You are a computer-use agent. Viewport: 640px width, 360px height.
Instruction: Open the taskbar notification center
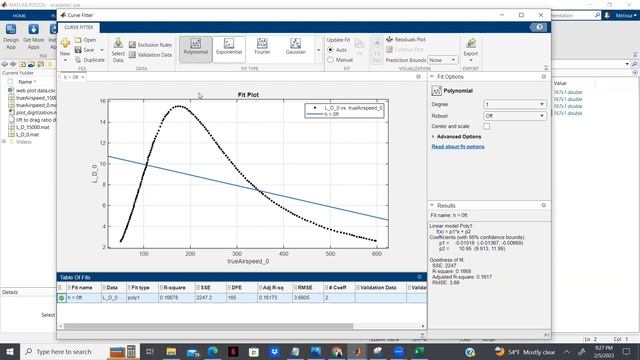pyautogui.click(x=626, y=351)
